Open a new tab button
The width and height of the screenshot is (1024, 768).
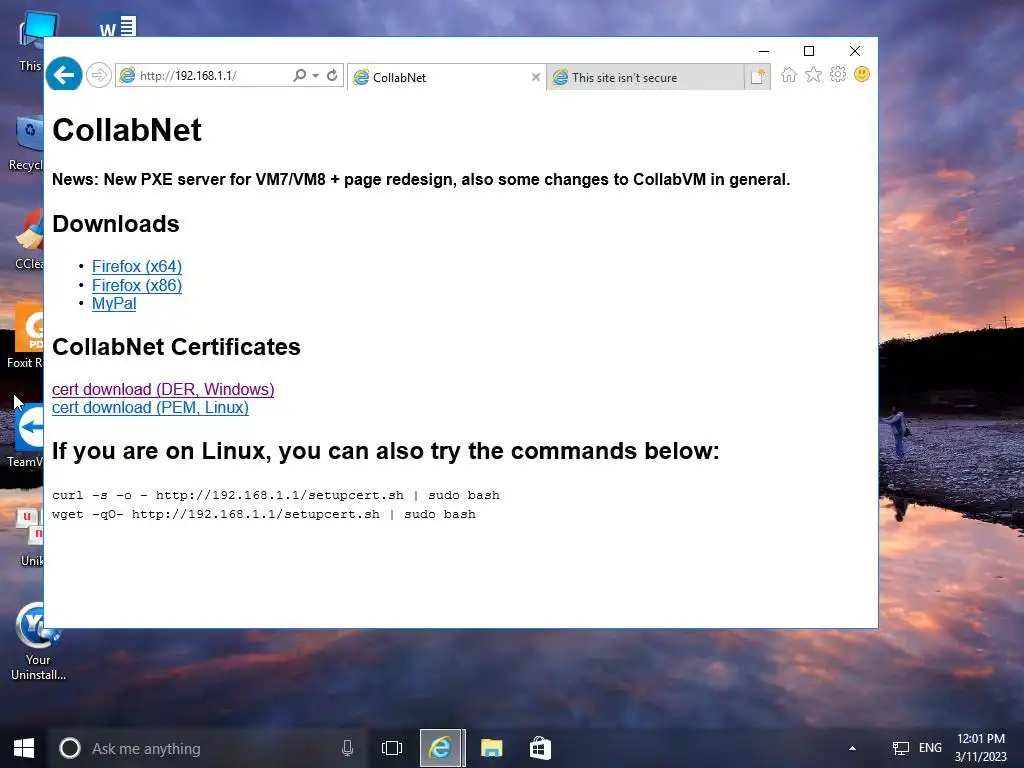[x=758, y=77]
